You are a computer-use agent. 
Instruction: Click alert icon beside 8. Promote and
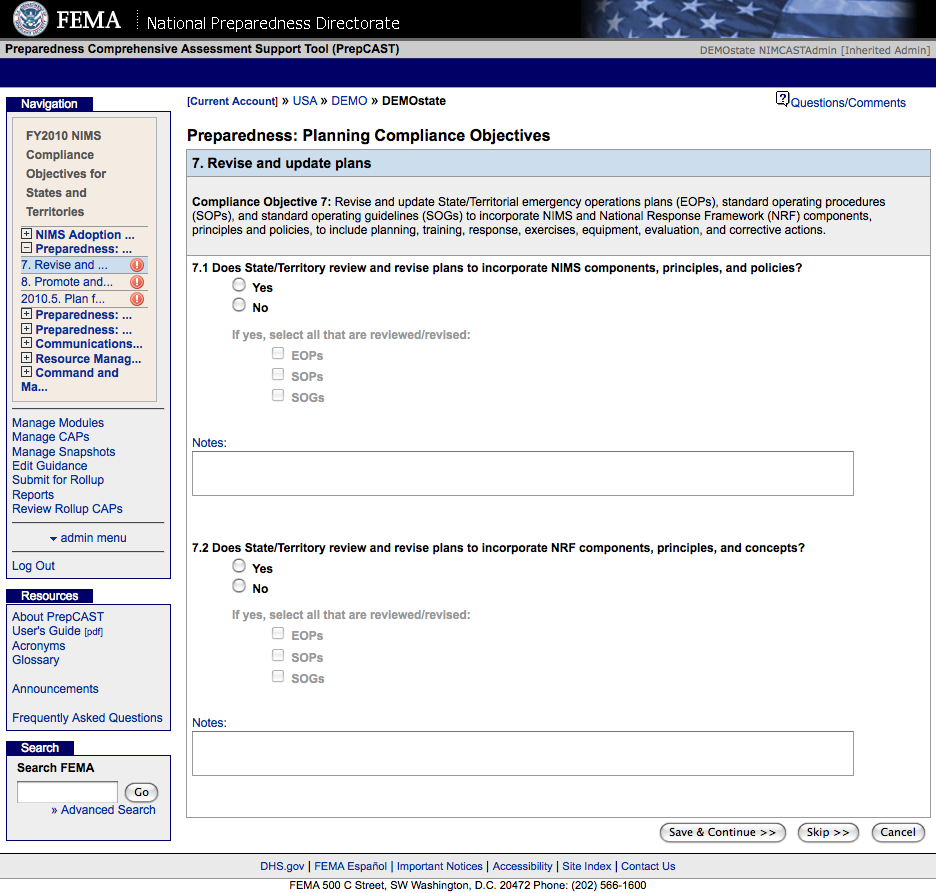tap(137, 282)
